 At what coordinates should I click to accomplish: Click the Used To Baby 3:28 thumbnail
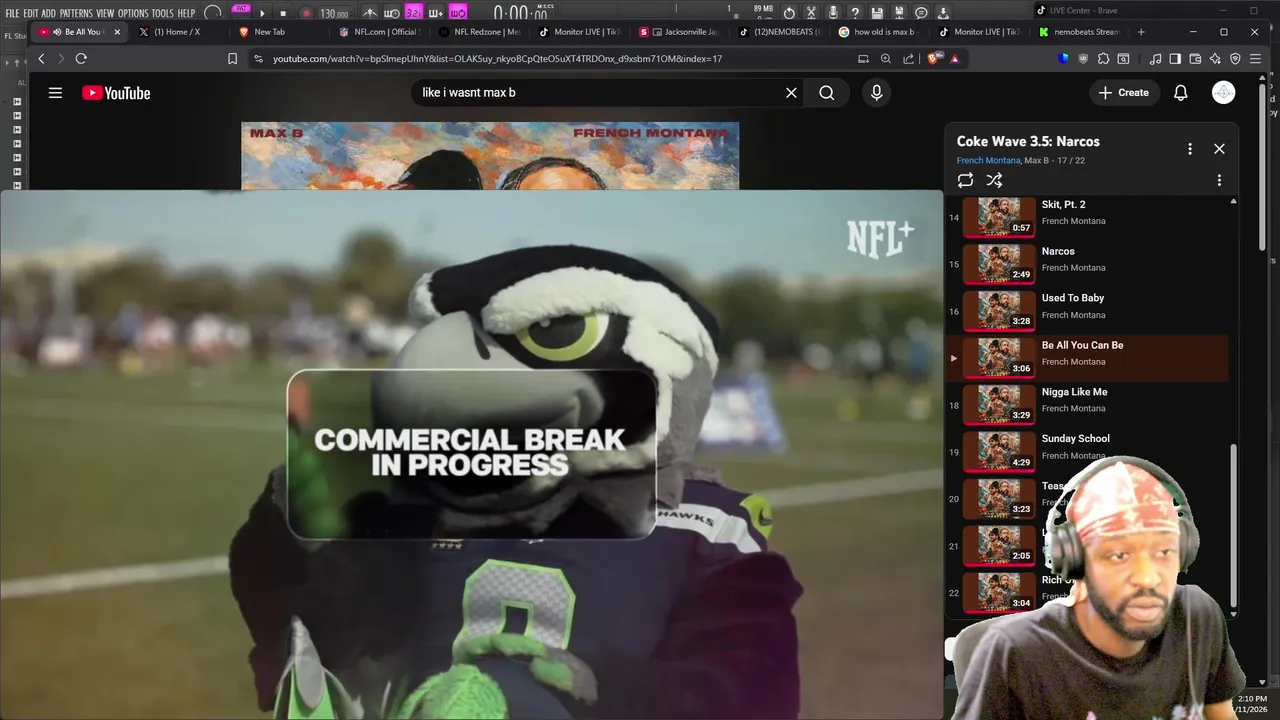coord(999,311)
